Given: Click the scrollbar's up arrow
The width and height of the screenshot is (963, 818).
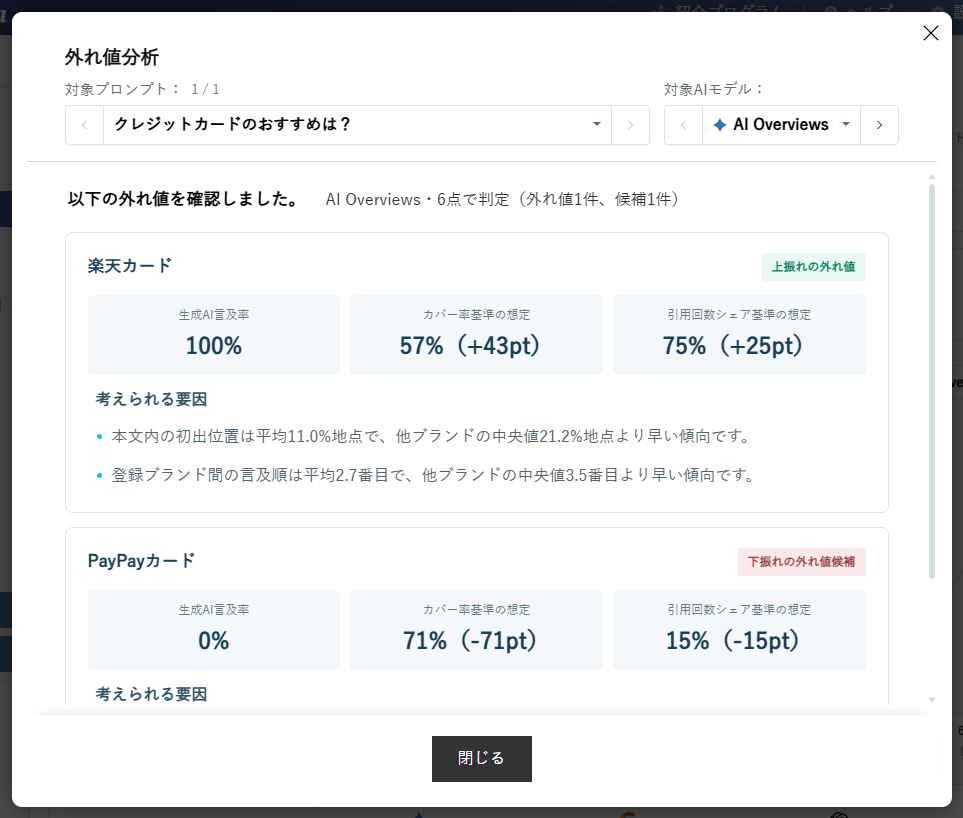Looking at the screenshot, I should click(x=932, y=177).
